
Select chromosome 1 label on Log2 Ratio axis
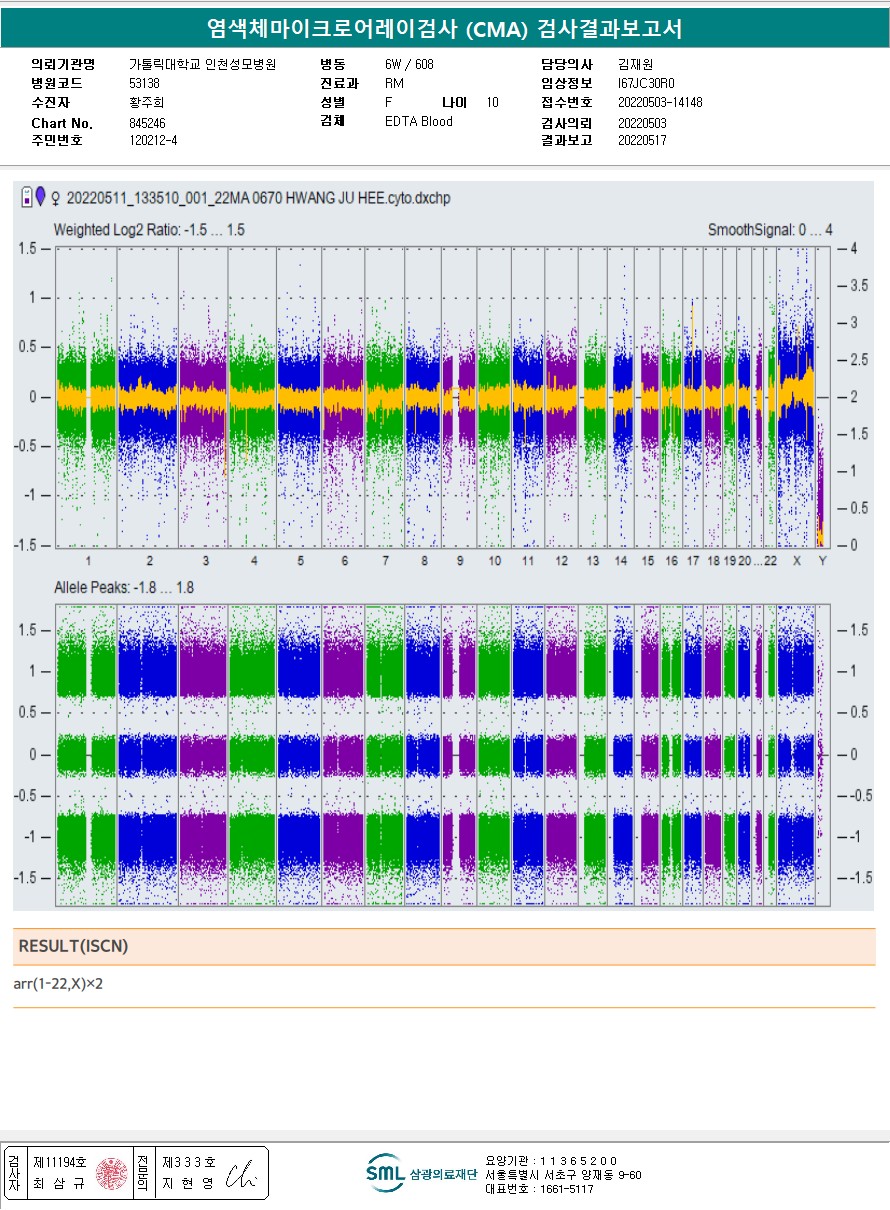click(x=88, y=561)
